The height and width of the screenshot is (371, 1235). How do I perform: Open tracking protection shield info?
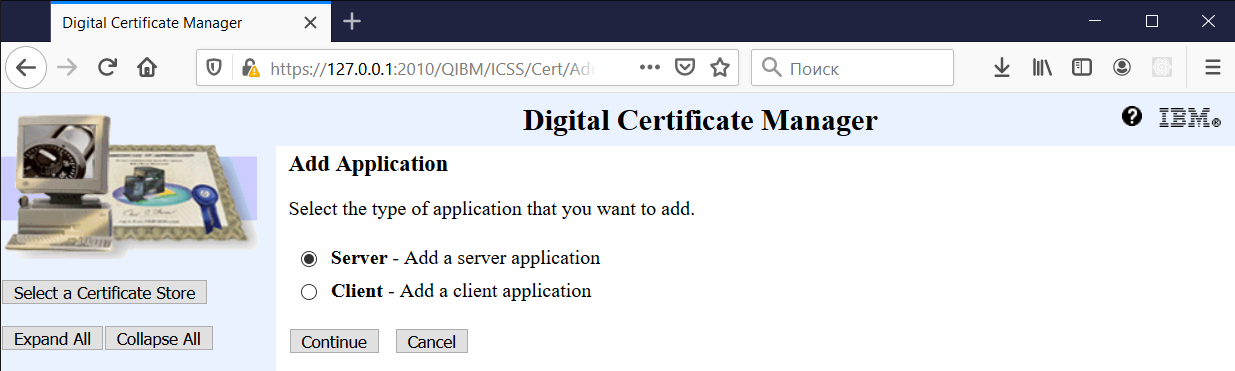point(214,68)
